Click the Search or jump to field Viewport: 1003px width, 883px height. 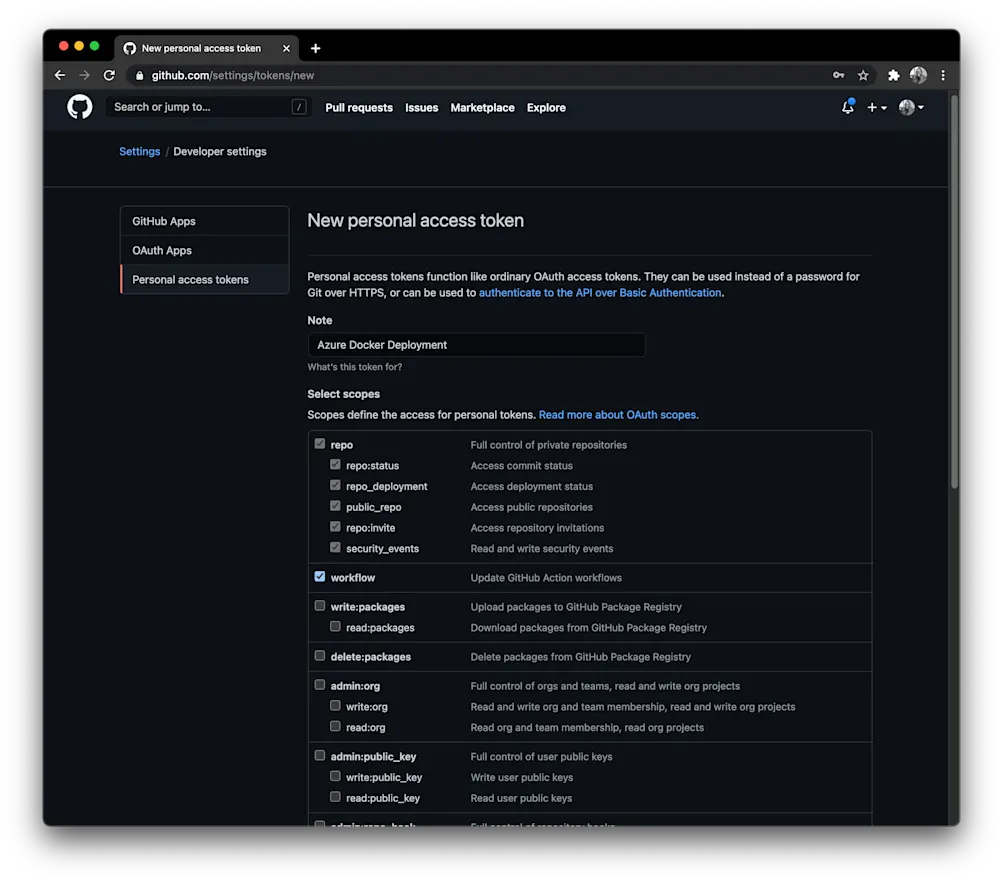point(209,107)
